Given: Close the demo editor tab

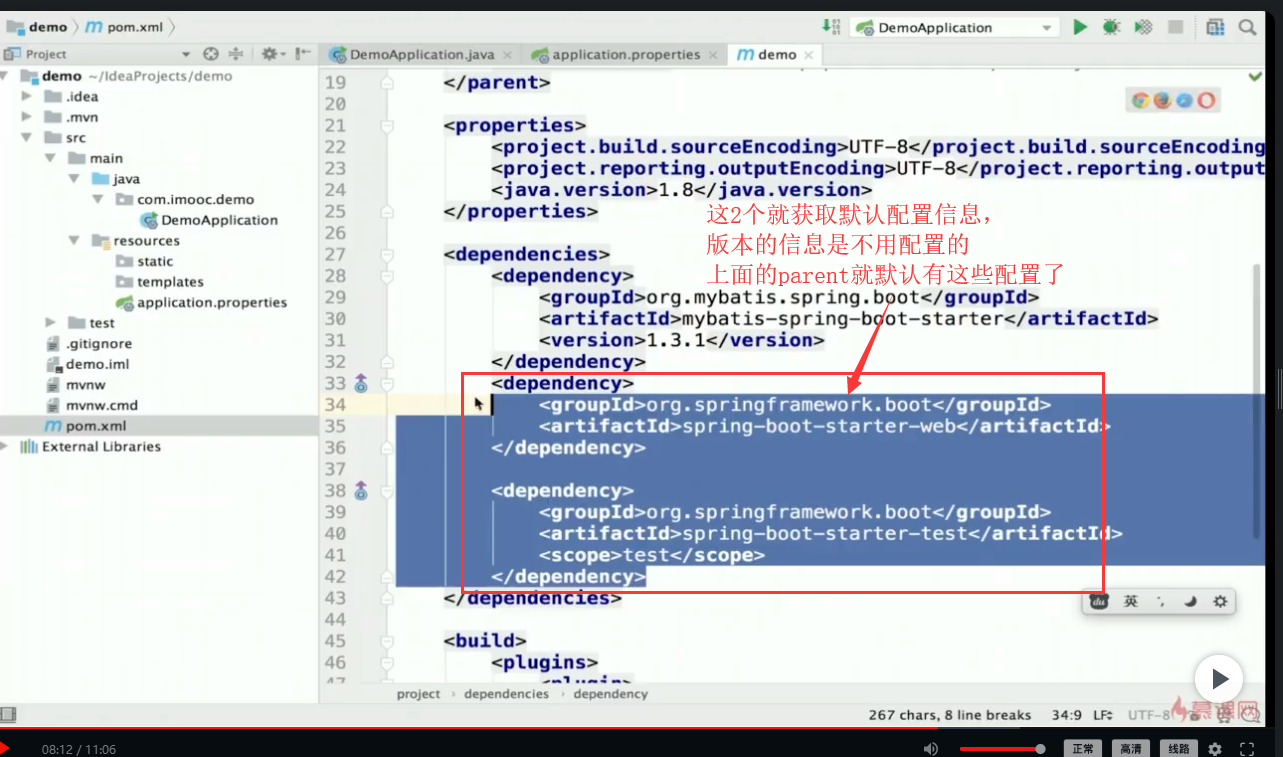Looking at the screenshot, I should 809,55.
